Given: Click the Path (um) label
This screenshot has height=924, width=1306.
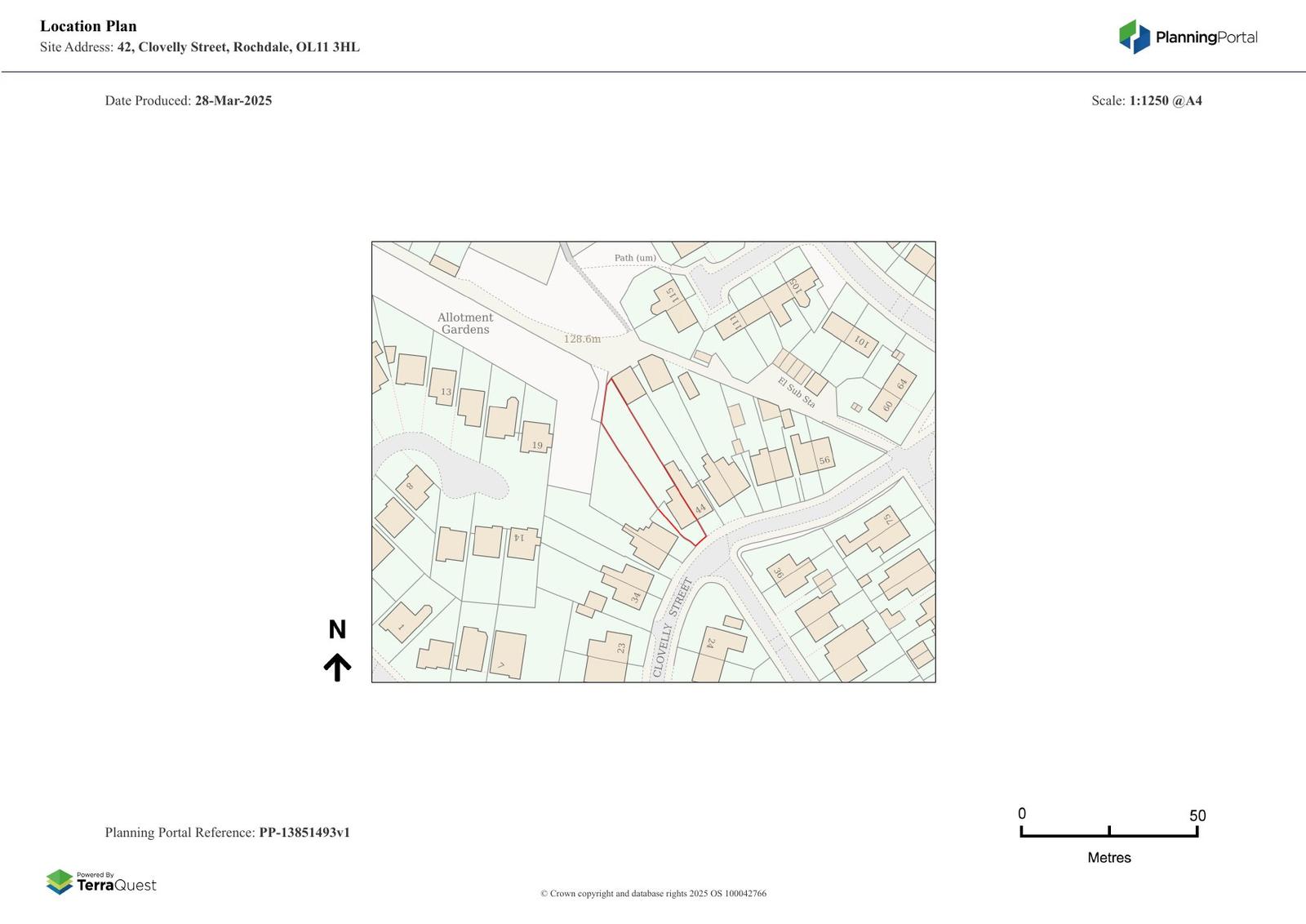Looking at the screenshot, I should [635, 258].
